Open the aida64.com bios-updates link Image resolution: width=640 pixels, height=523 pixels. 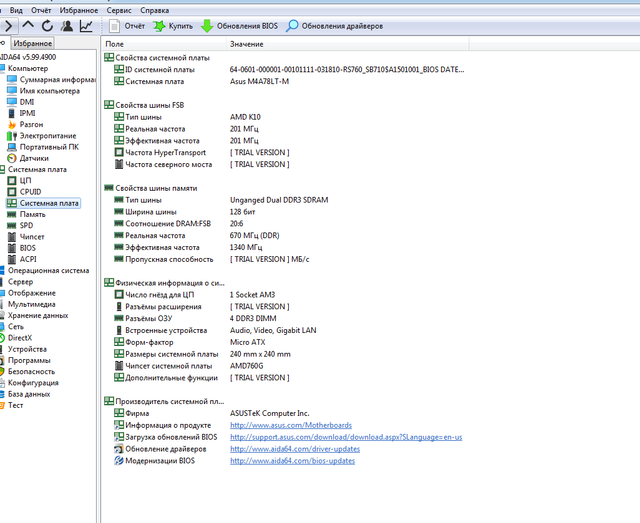[292, 461]
